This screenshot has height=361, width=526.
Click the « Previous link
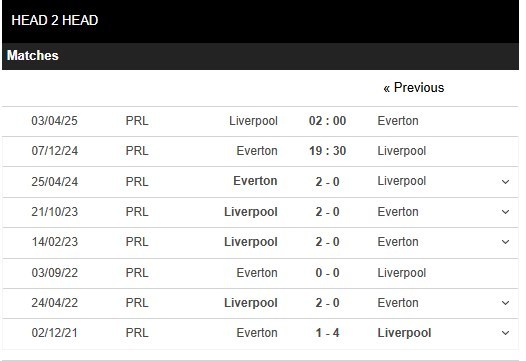[414, 88]
